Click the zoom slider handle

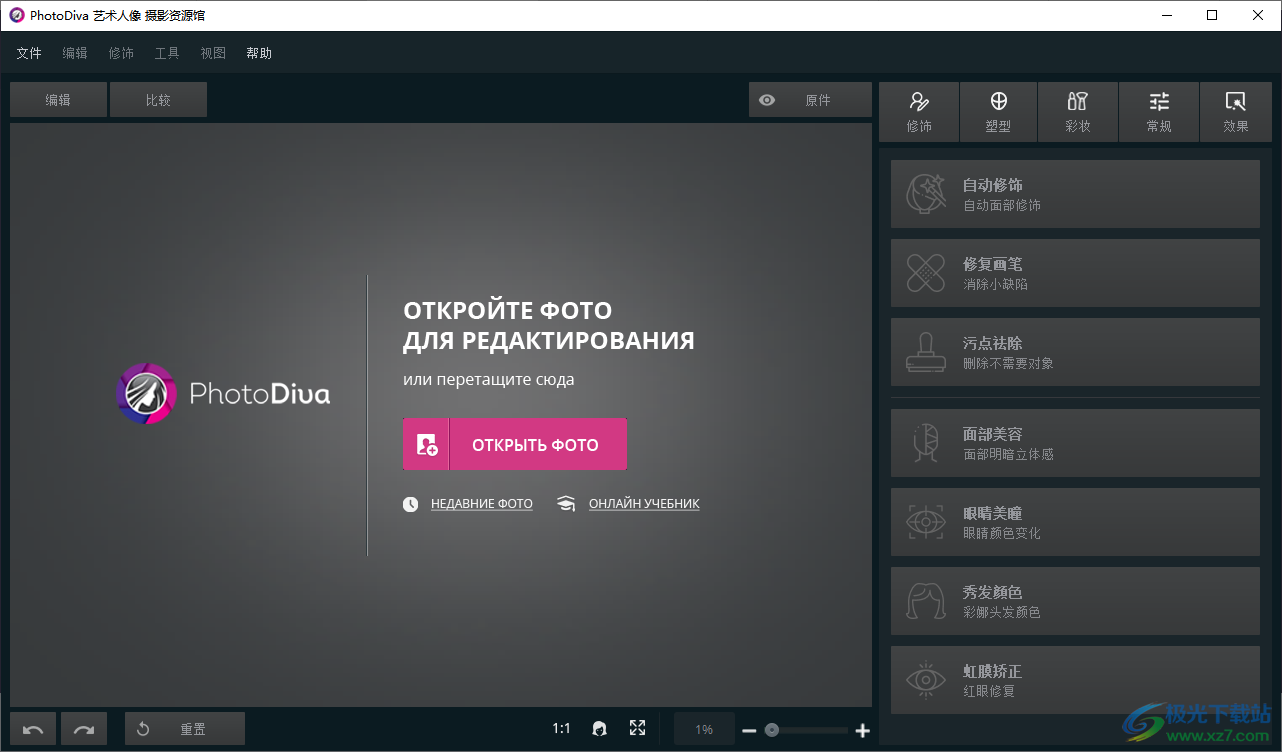(772, 730)
